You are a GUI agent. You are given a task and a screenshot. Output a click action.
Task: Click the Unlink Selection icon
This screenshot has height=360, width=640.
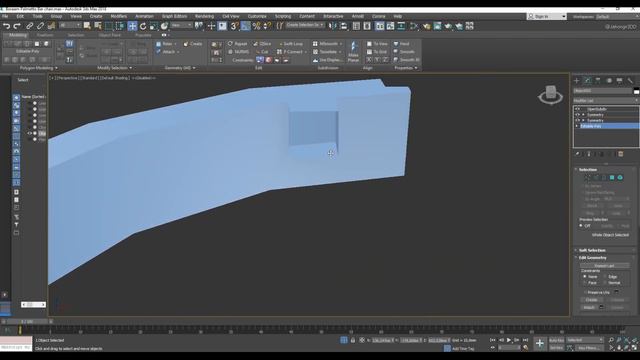pos(40,26)
